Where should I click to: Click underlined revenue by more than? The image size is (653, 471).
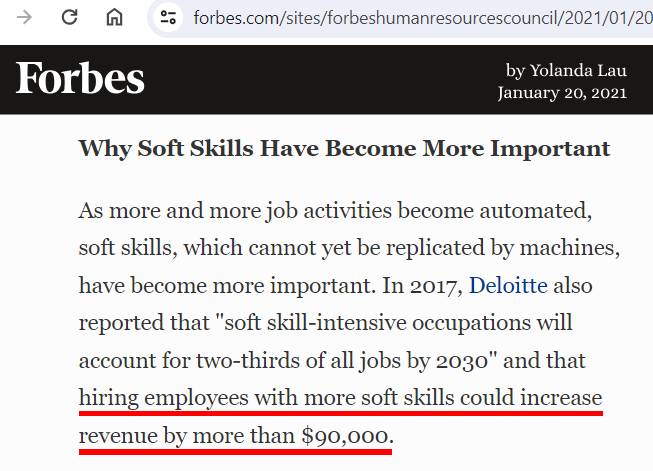[187, 436]
